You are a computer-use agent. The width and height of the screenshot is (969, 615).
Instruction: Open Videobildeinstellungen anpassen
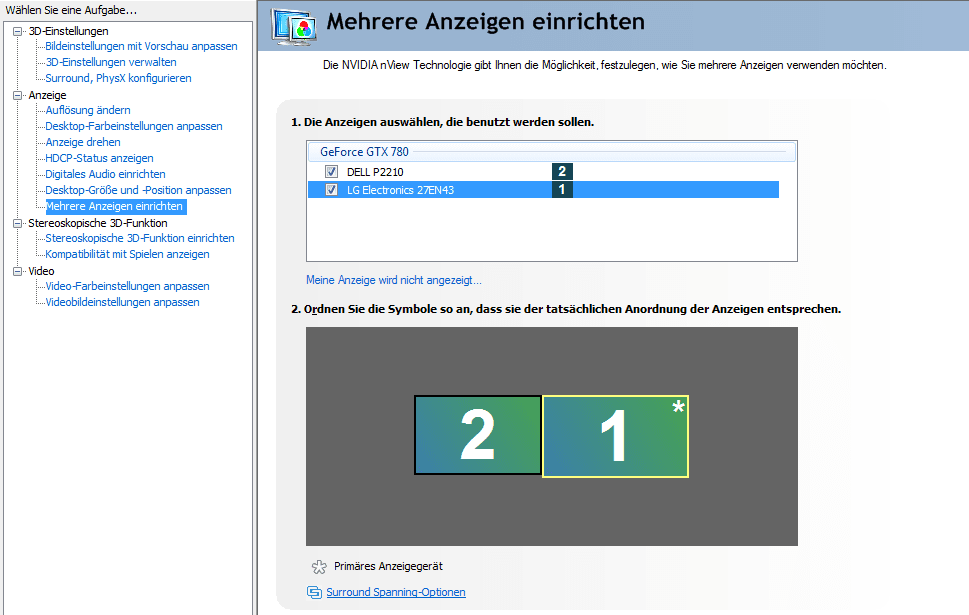tap(122, 302)
